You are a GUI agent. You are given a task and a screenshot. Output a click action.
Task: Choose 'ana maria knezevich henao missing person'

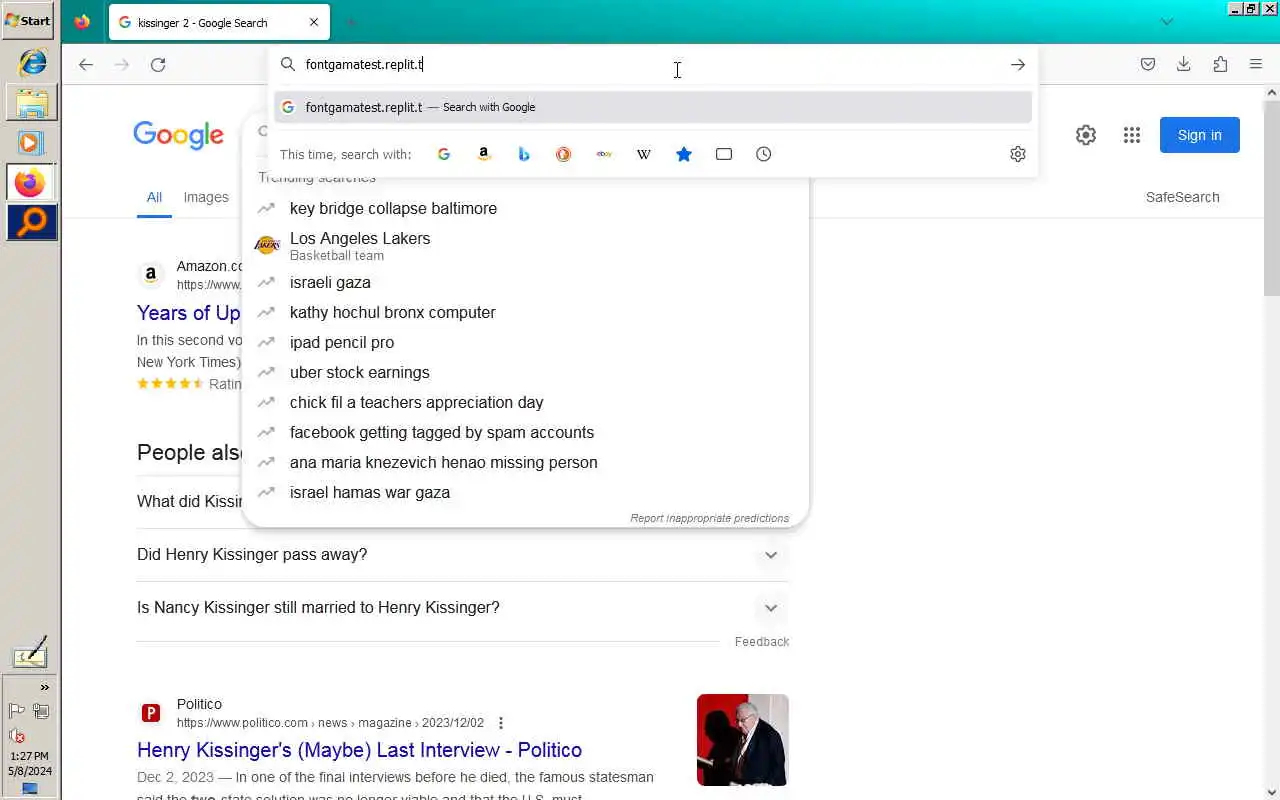point(525,462)
